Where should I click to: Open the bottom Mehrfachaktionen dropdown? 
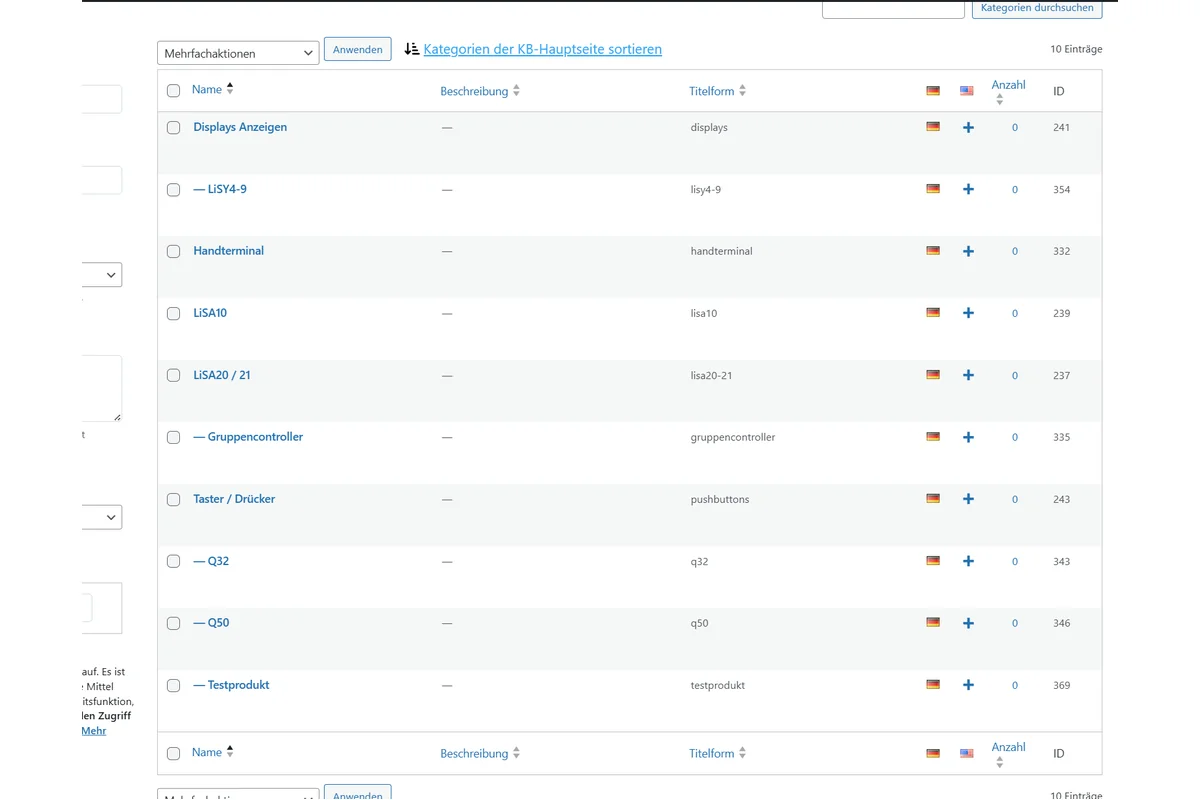[x=237, y=794]
